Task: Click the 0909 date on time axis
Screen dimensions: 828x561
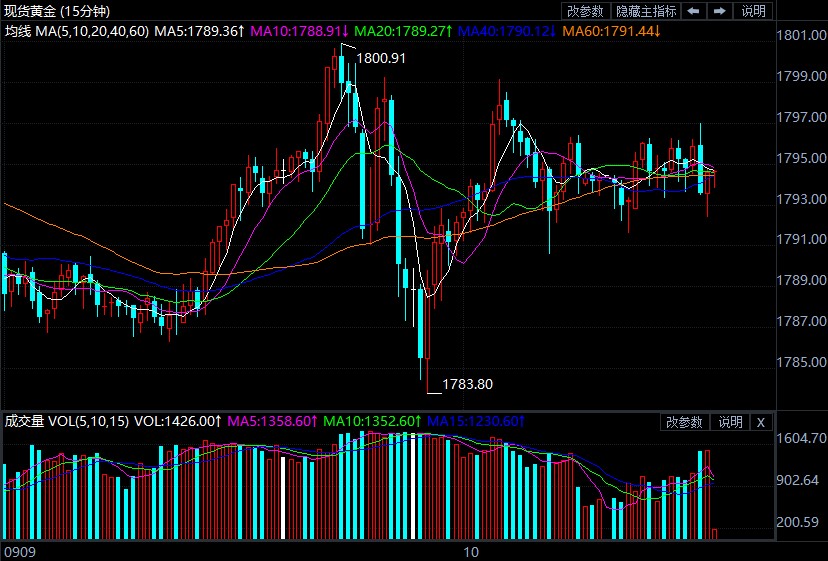Action: (x=19, y=551)
